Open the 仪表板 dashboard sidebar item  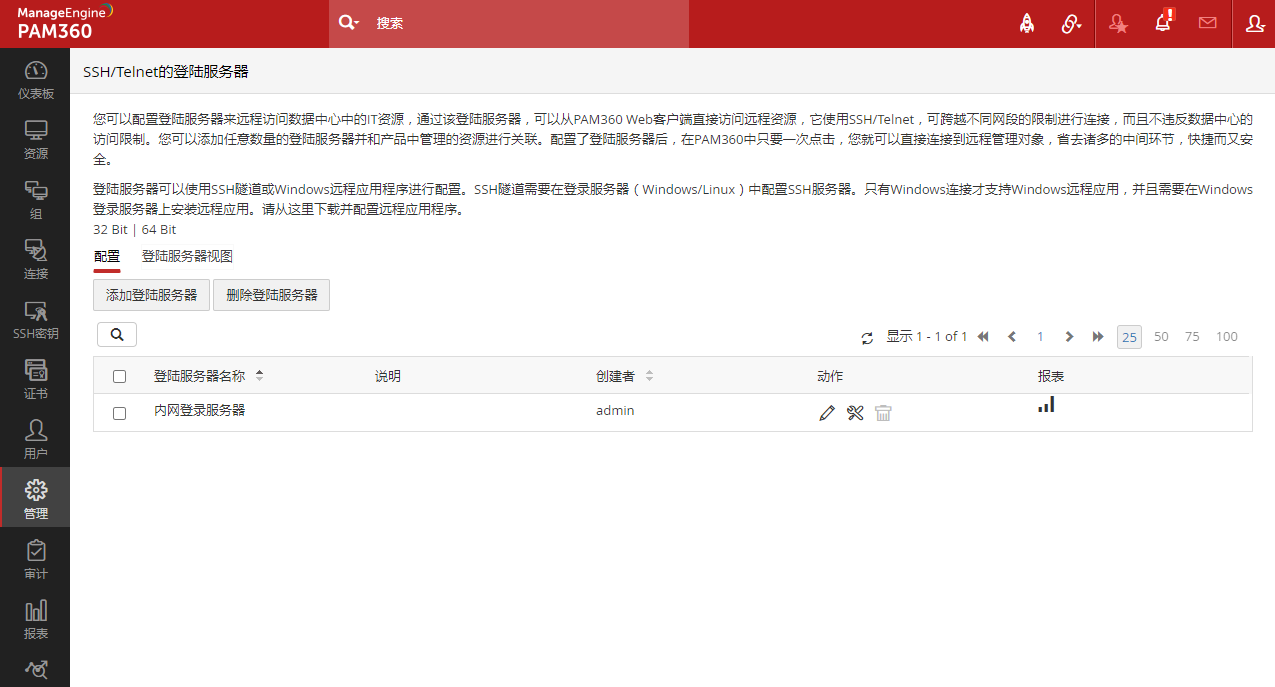pyautogui.click(x=35, y=80)
